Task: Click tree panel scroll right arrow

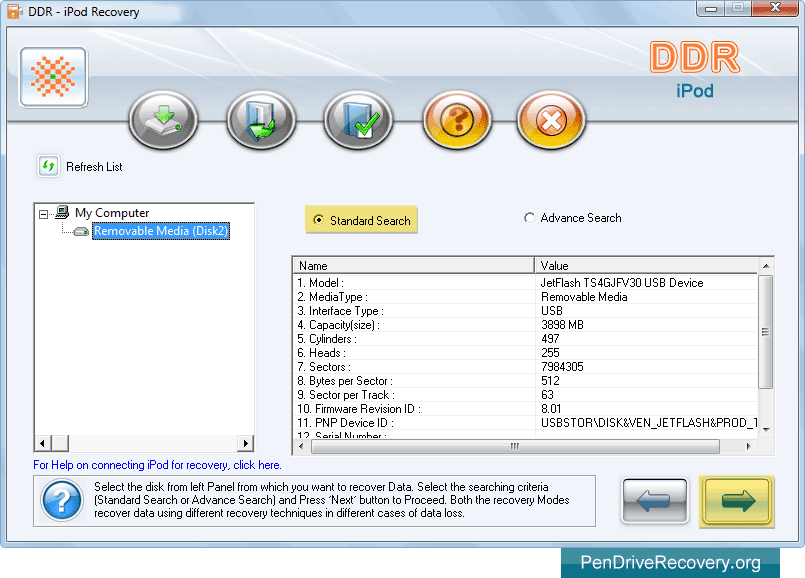Action: coord(245,443)
